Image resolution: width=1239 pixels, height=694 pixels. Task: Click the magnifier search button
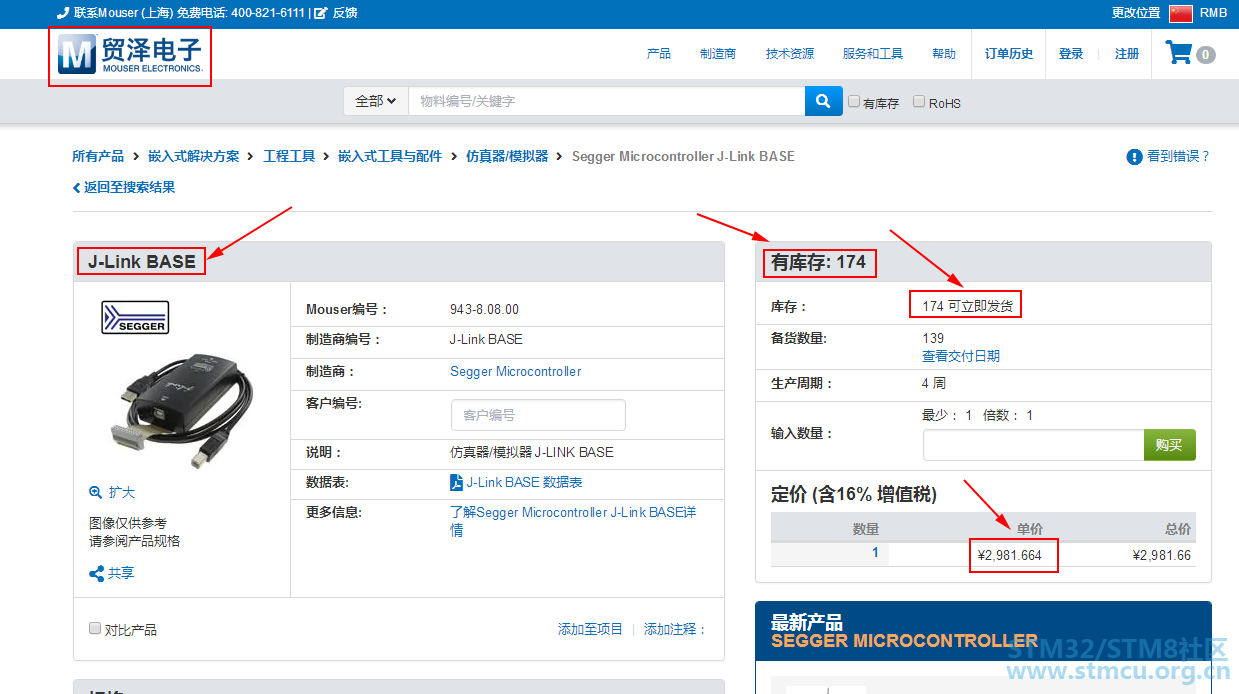(x=823, y=101)
